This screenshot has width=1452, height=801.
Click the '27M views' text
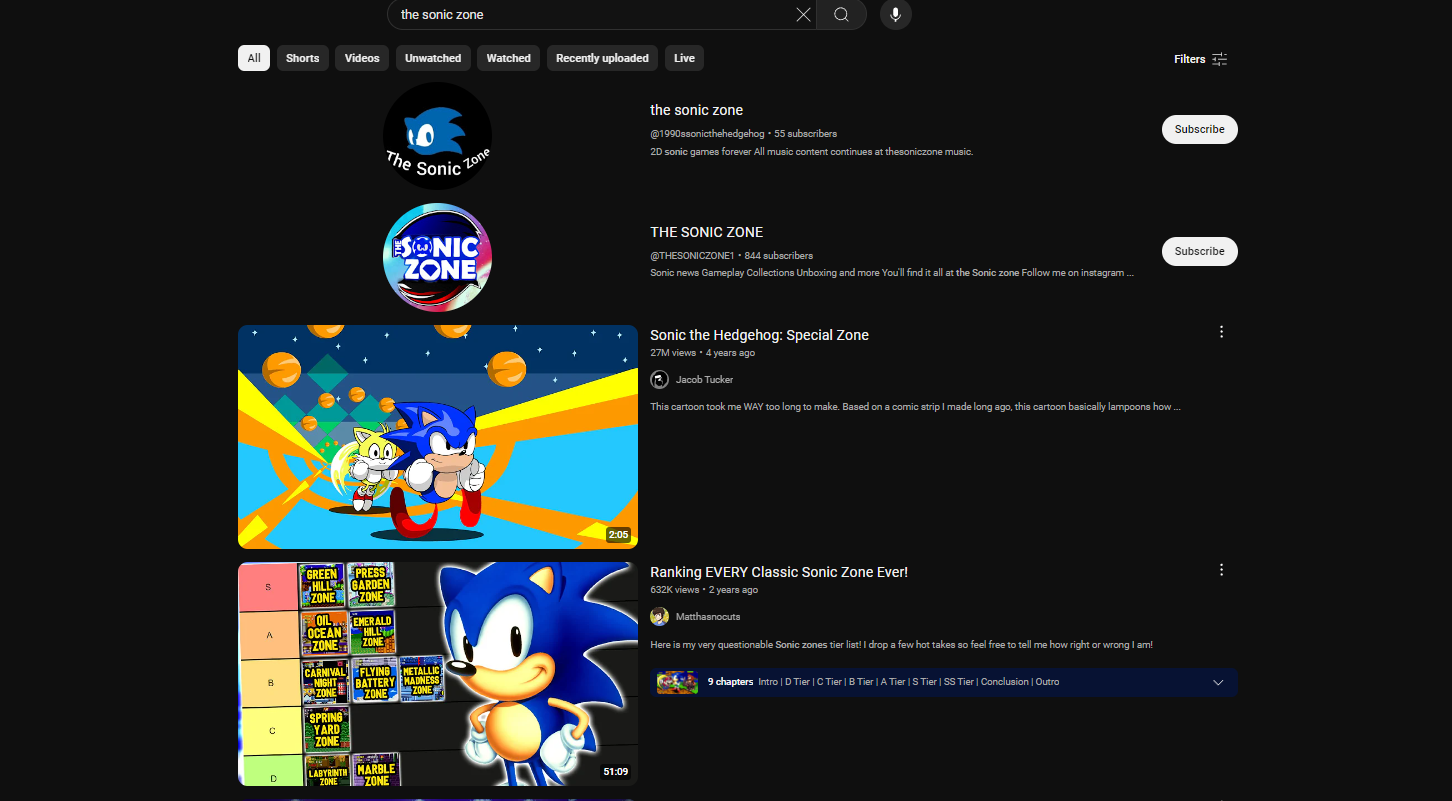673,353
